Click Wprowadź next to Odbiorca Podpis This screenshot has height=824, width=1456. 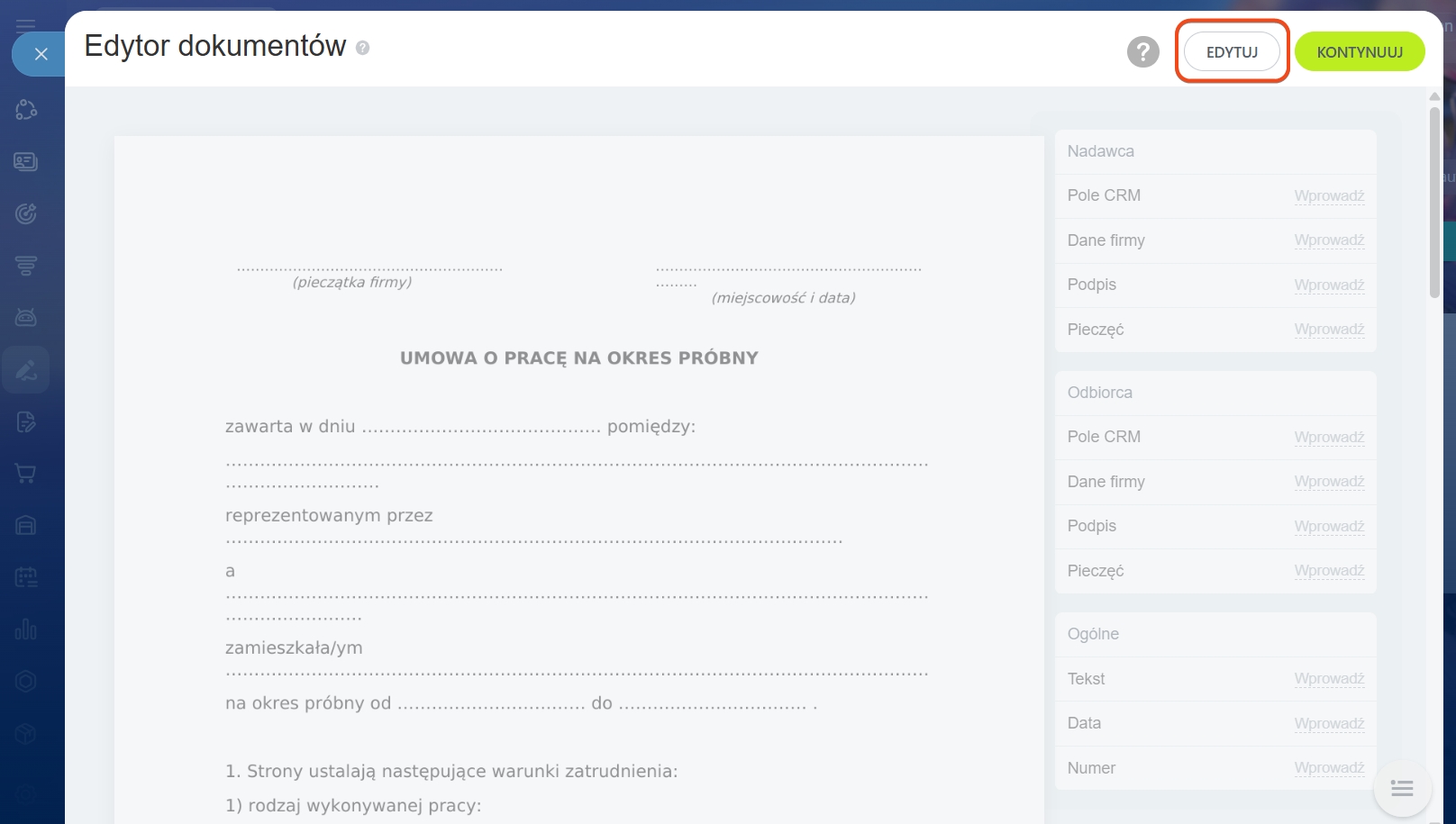[1329, 527]
